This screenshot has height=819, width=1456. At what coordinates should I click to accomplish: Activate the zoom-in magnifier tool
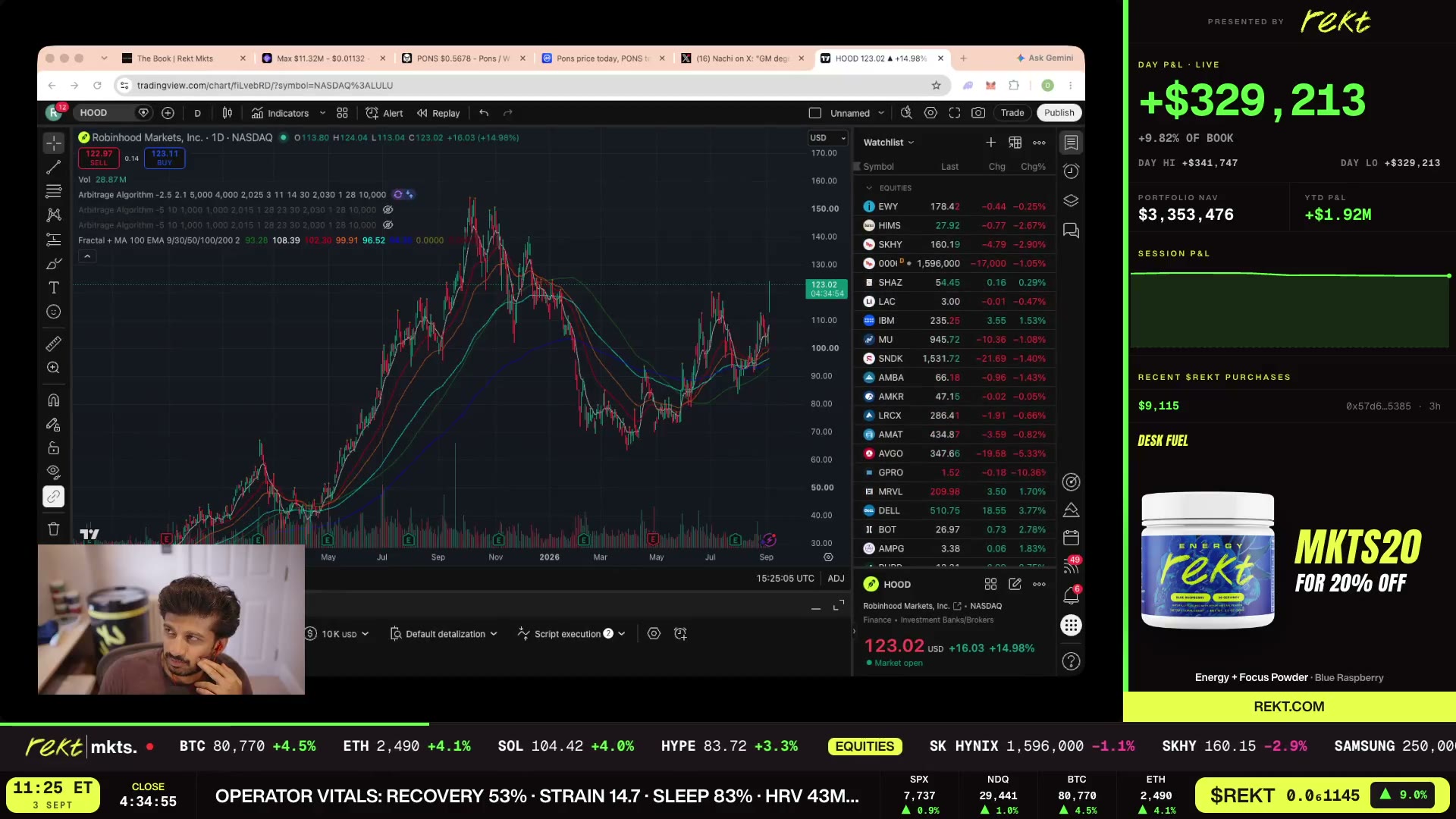pyautogui.click(x=53, y=368)
